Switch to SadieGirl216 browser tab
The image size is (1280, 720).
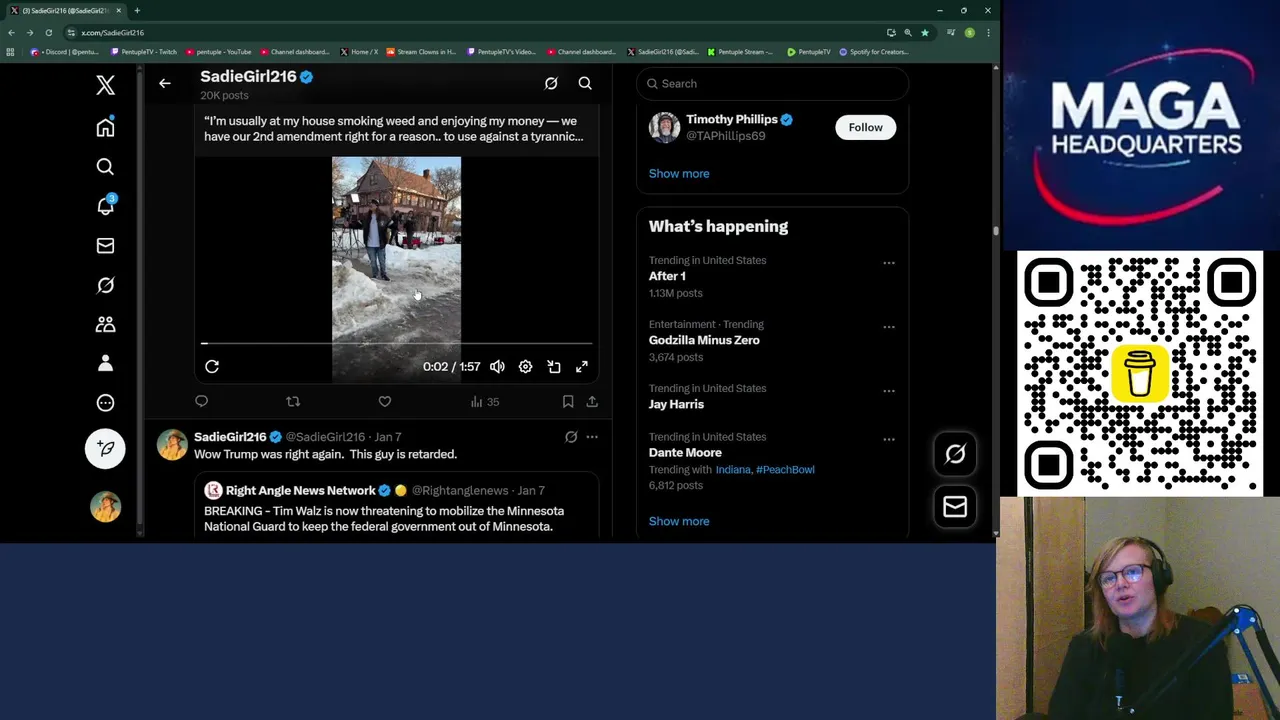65,10
